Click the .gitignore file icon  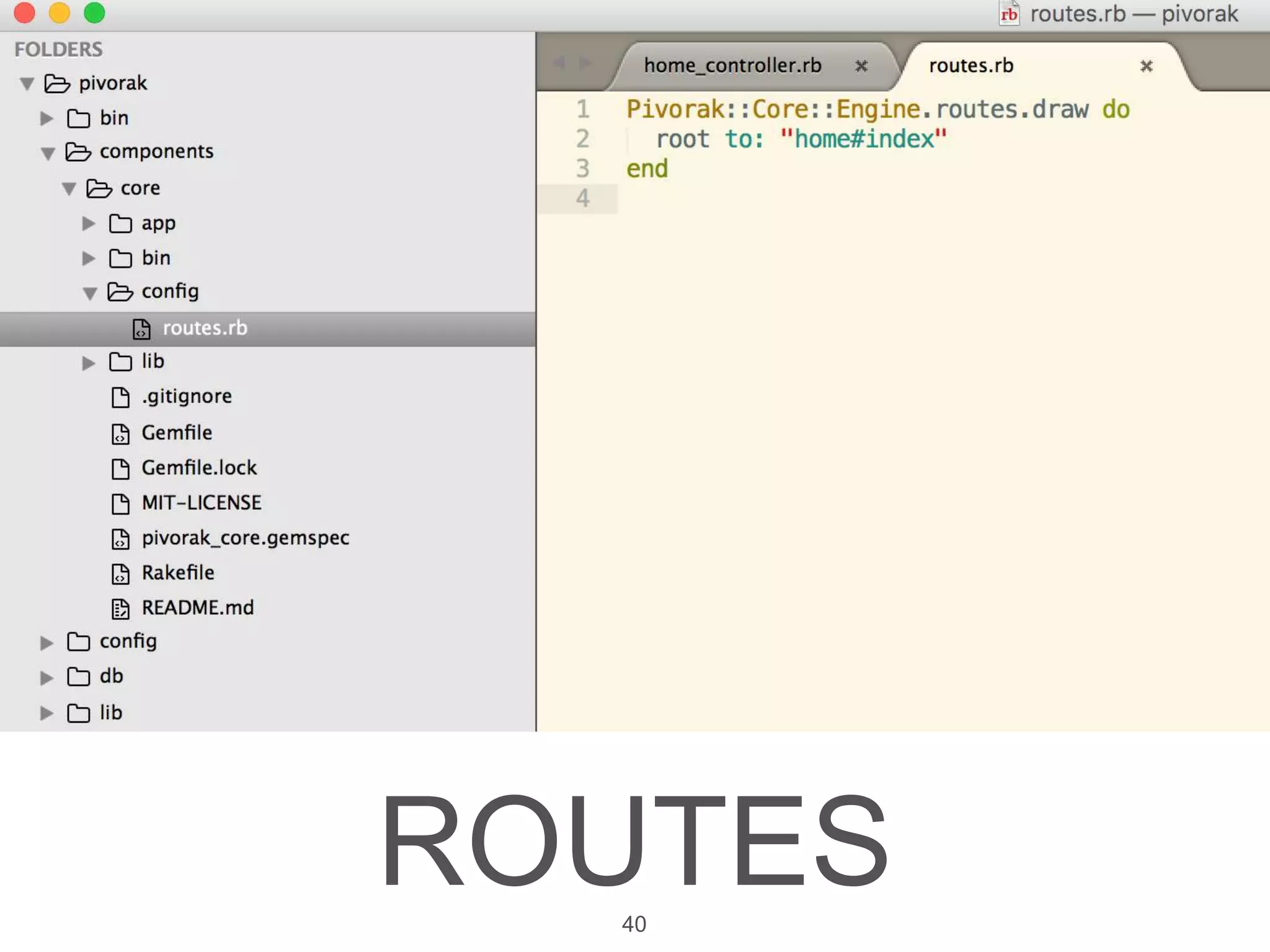pyautogui.click(x=120, y=397)
